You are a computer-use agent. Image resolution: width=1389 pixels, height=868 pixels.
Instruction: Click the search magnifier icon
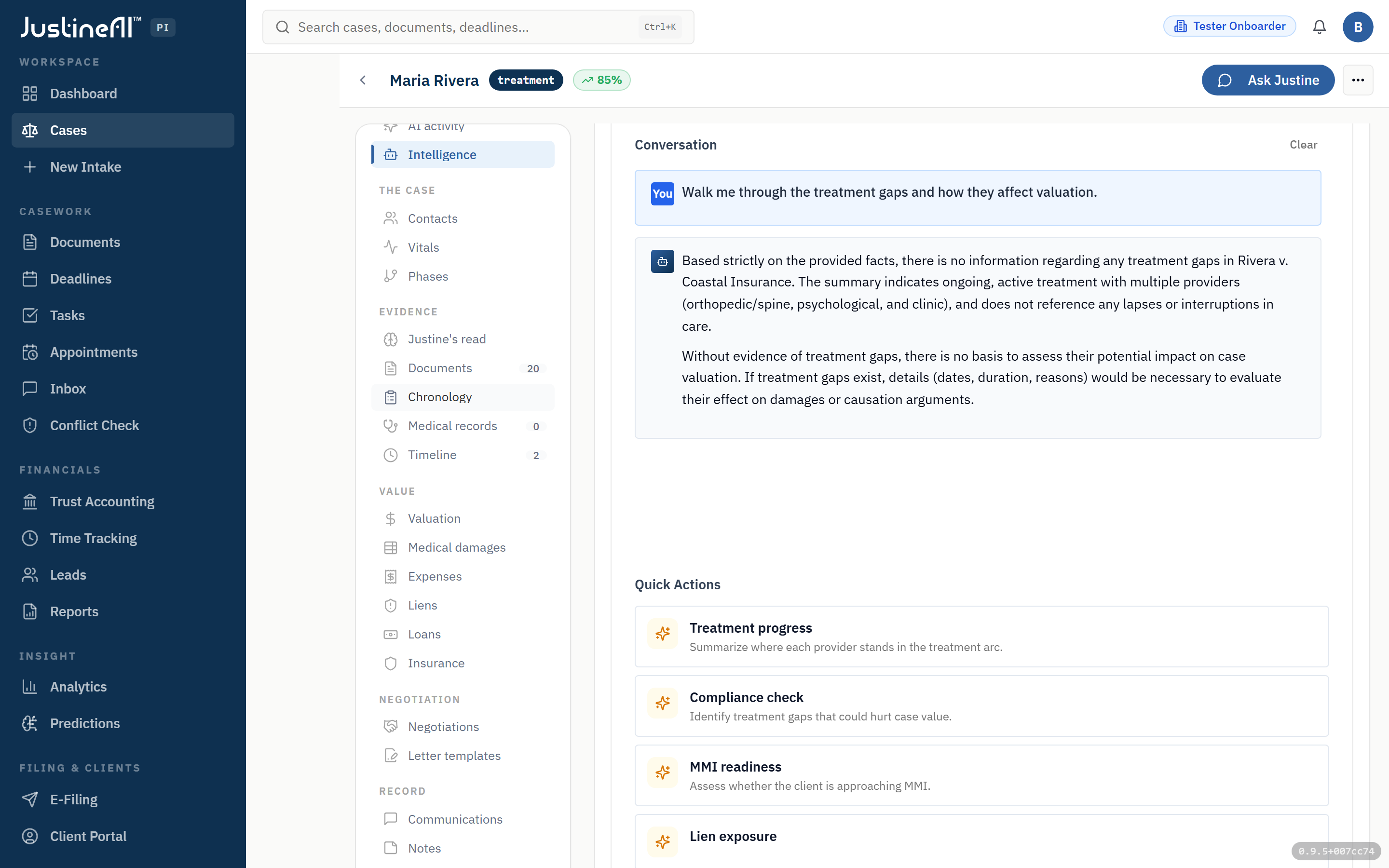coord(283,27)
